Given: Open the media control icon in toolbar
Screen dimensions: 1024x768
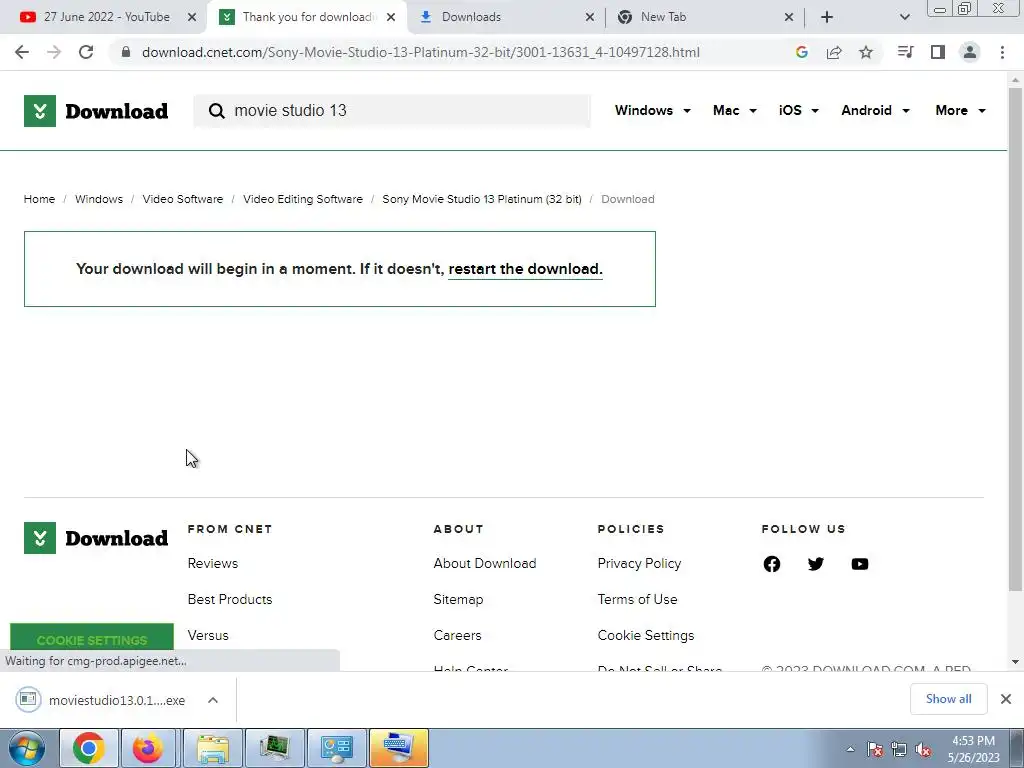Looking at the screenshot, I should pos(905,52).
